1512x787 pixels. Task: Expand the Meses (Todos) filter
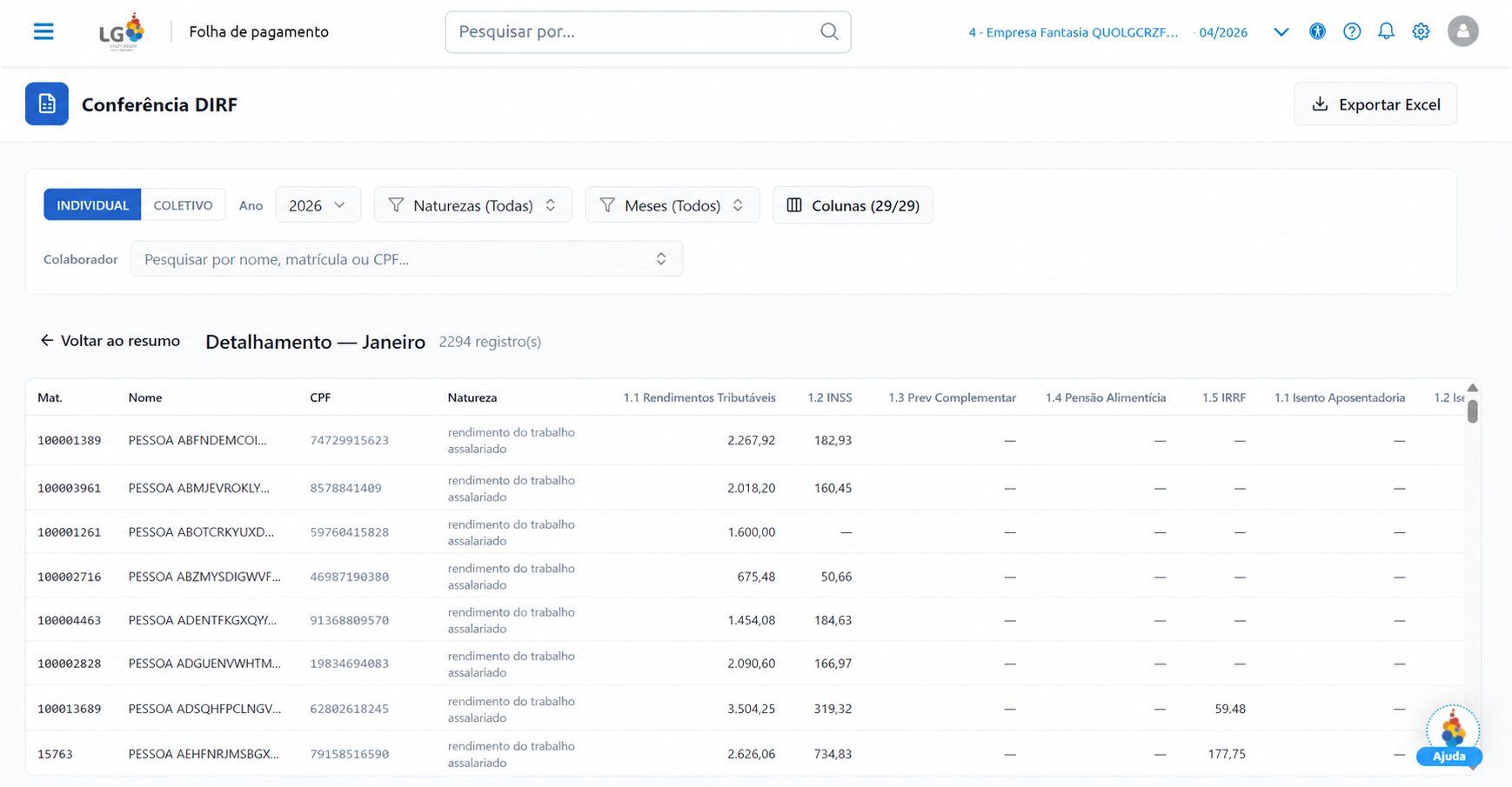coord(672,205)
